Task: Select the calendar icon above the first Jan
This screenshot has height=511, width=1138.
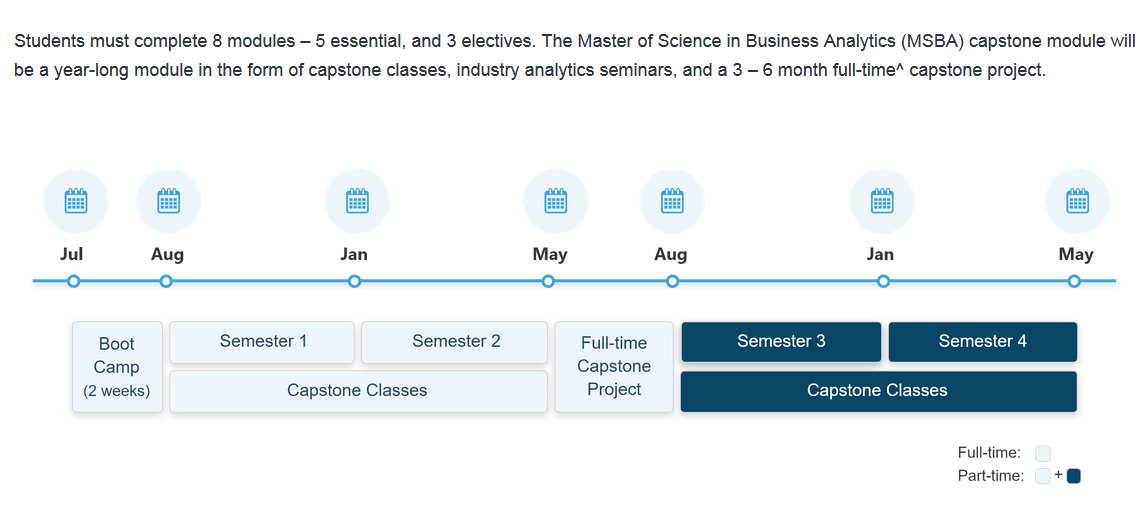Action: [357, 201]
